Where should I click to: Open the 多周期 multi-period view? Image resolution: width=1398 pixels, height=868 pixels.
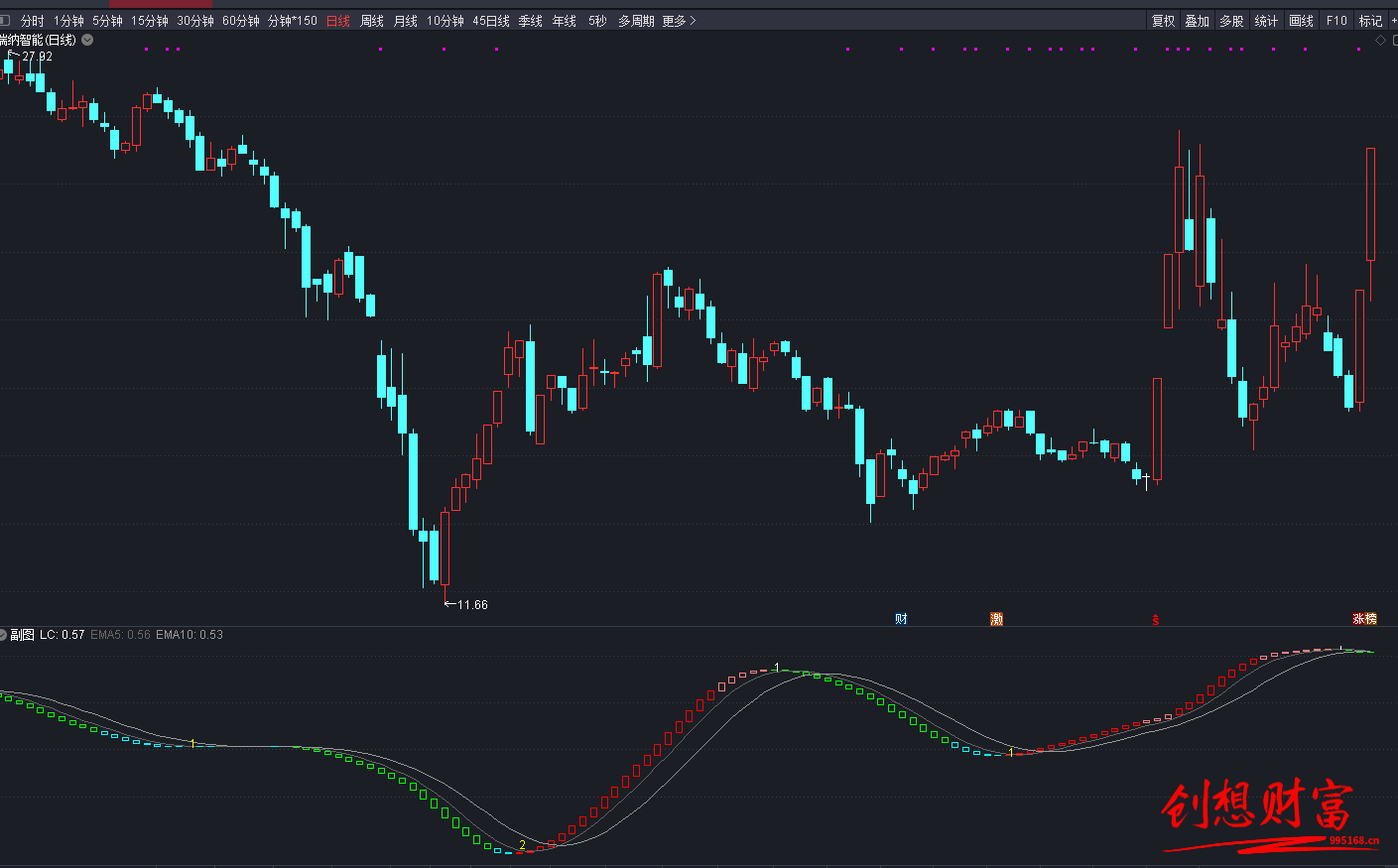(x=636, y=21)
